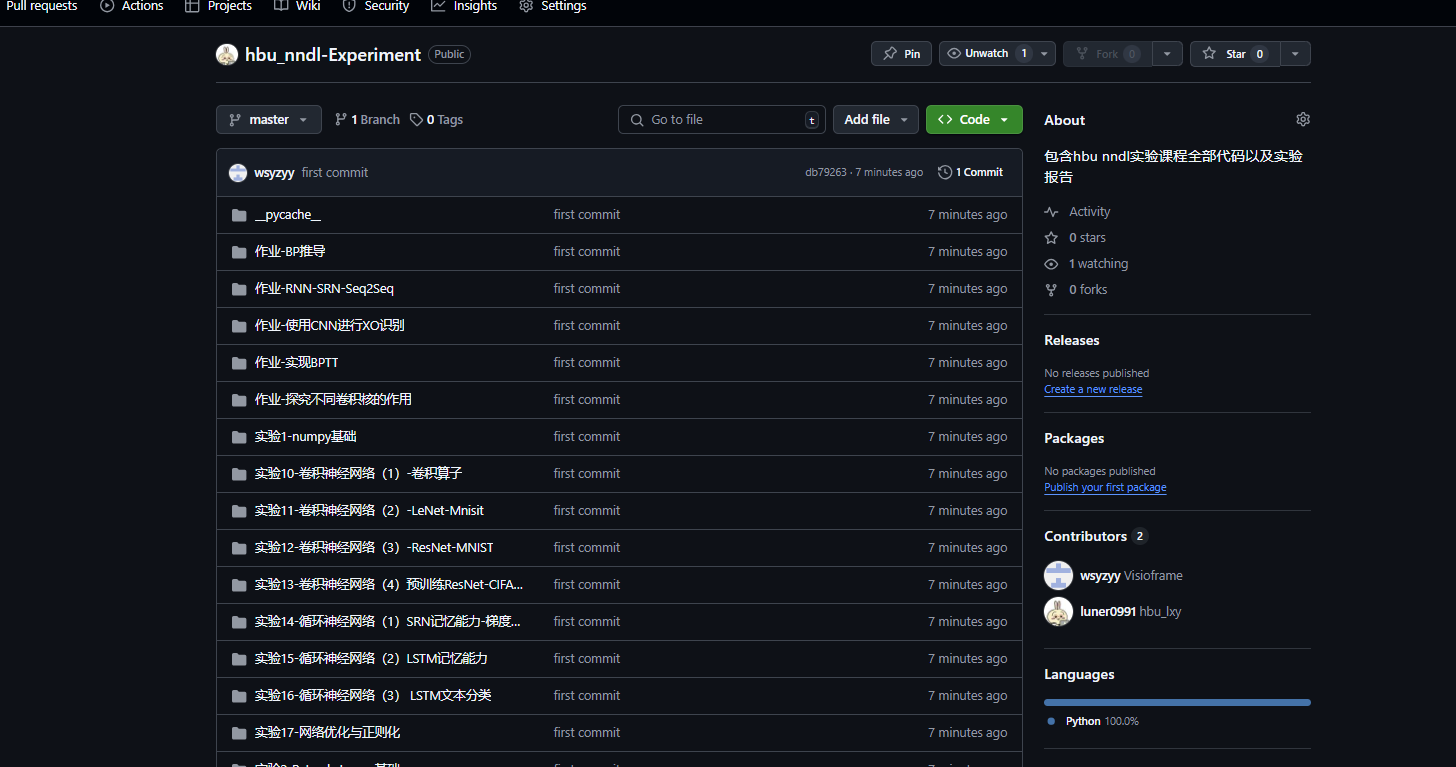View the 1 Branch link

click(367, 119)
